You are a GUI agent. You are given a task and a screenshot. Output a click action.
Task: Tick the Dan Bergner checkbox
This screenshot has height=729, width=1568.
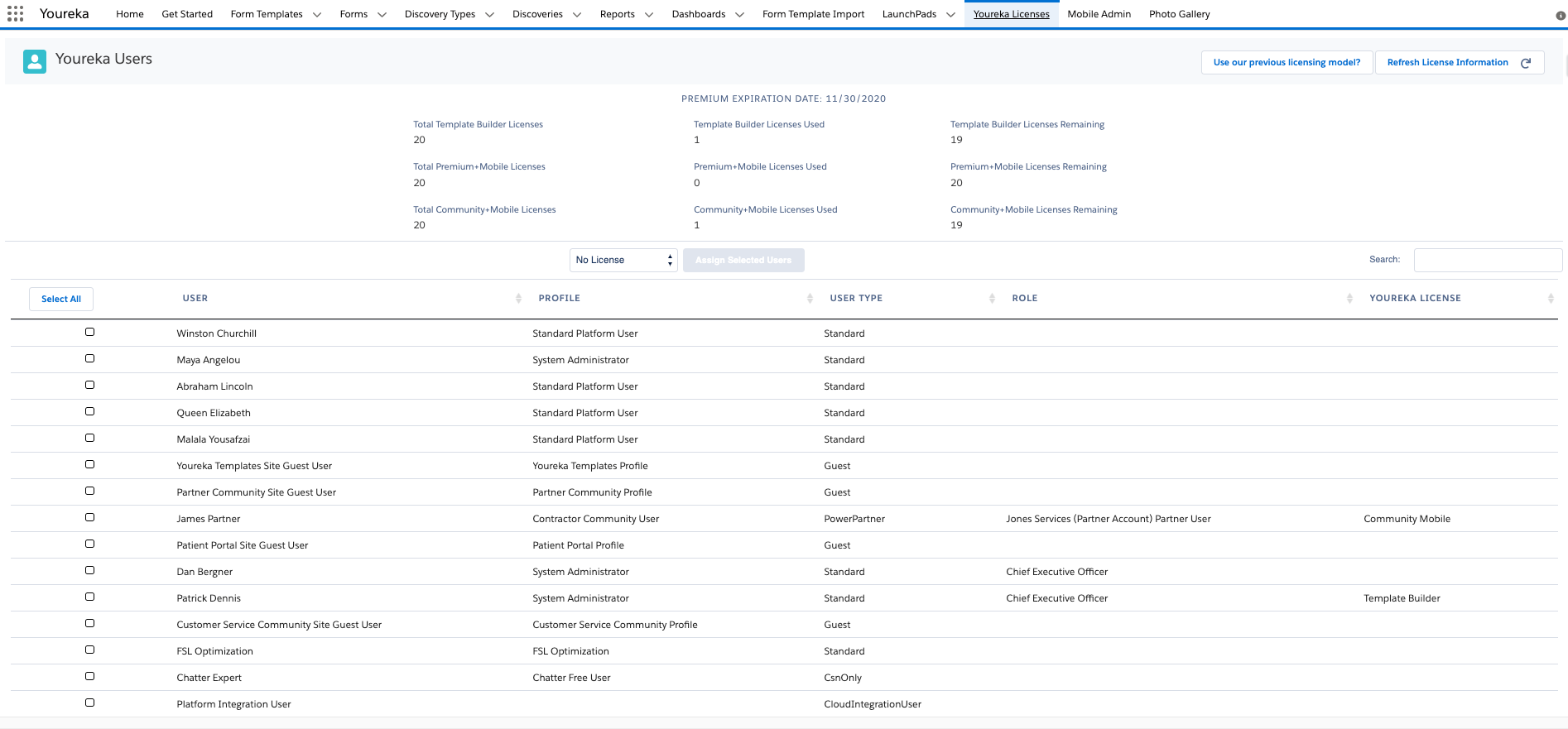click(89, 570)
